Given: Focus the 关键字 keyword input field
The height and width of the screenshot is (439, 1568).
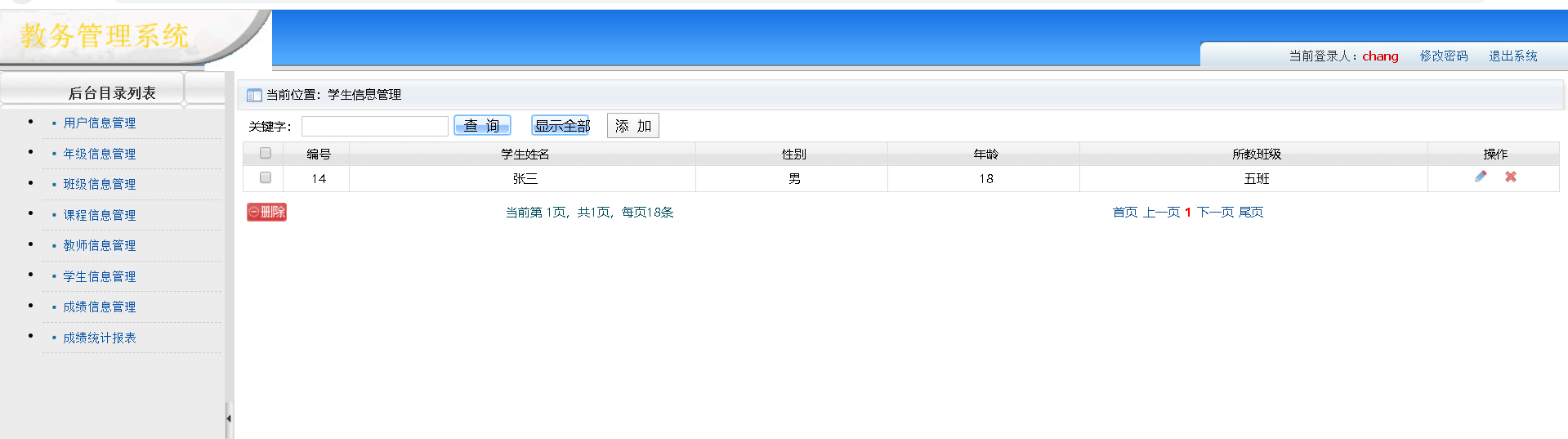Looking at the screenshot, I should (375, 126).
